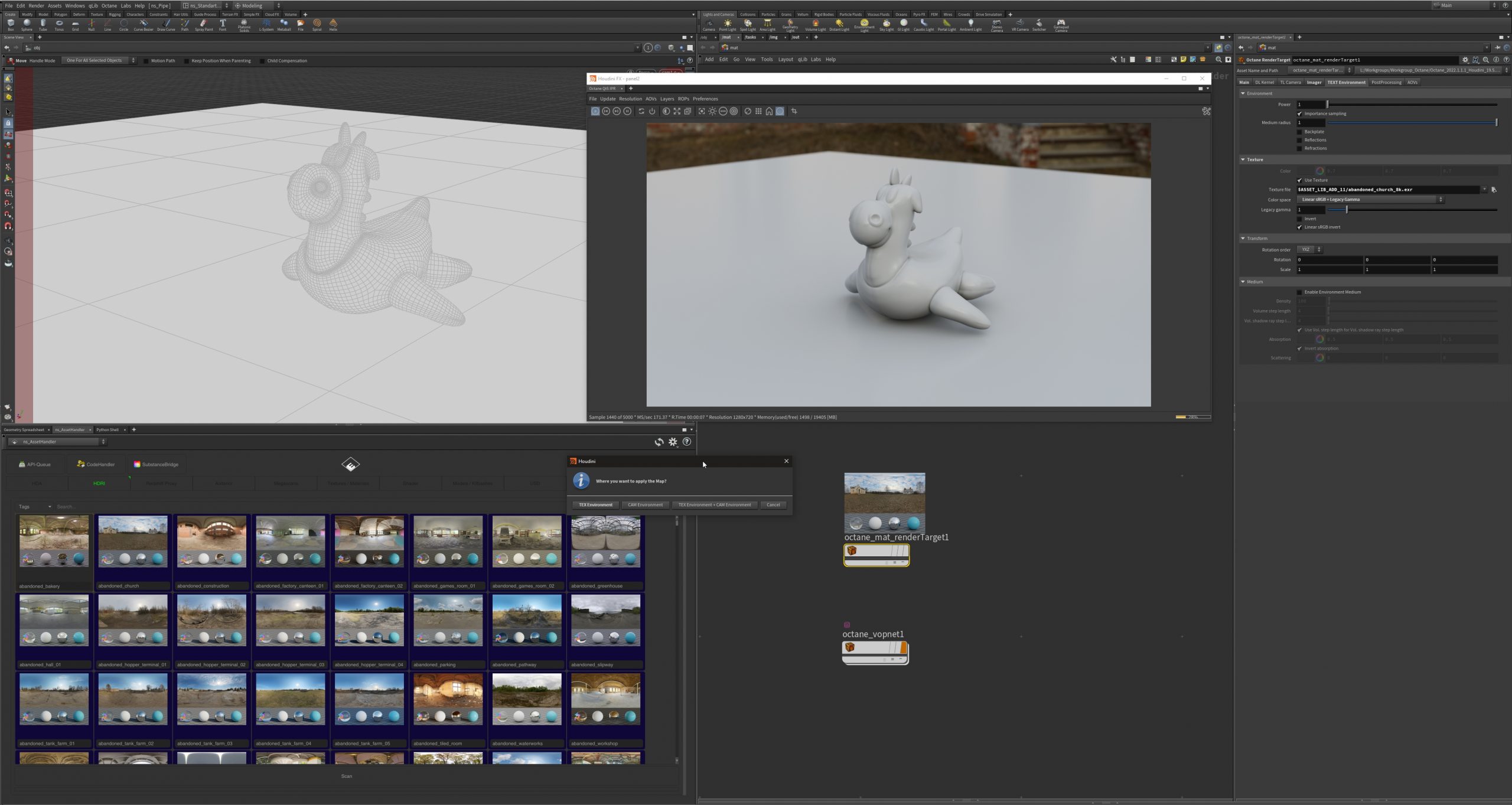Viewport: 1512px width, 805px height.
Task: Add an Environment Light from shelf
Action: click(864, 24)
